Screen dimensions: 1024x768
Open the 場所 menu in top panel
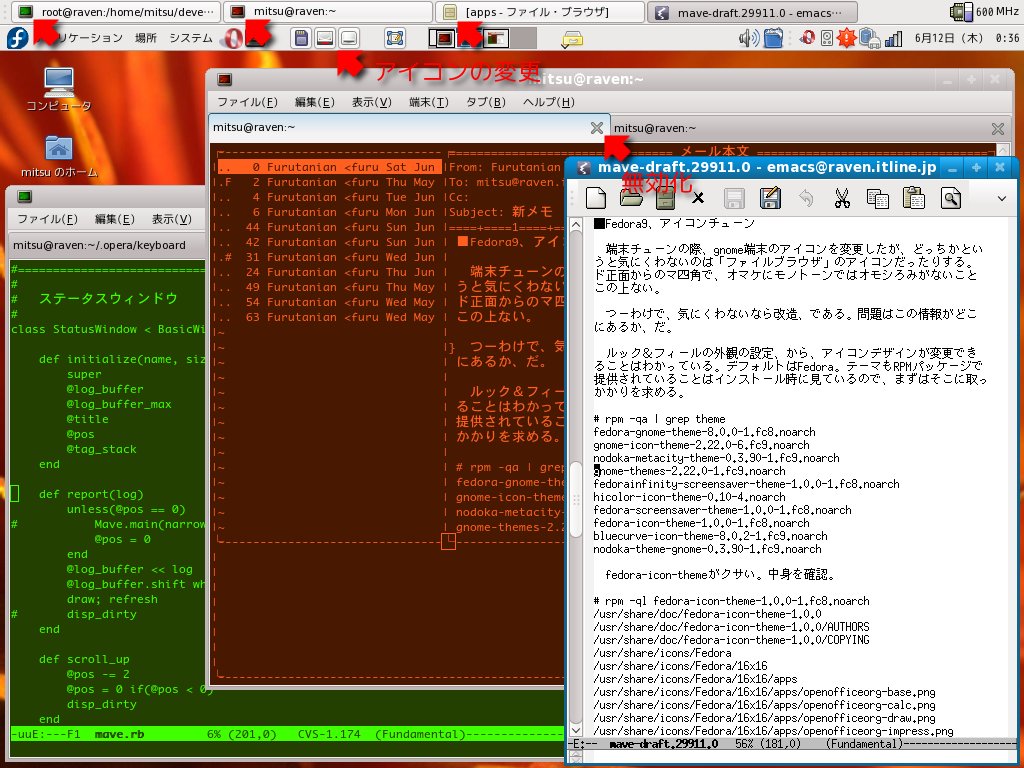coord(145,38)
